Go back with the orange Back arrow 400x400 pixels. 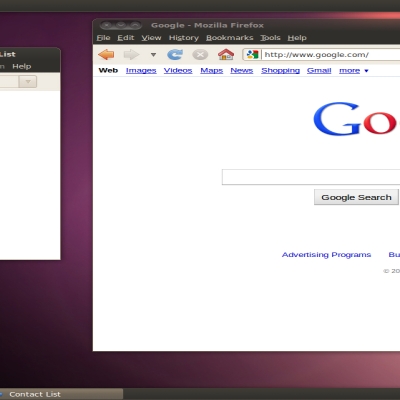pyautogui.click(x=106, y=54)
